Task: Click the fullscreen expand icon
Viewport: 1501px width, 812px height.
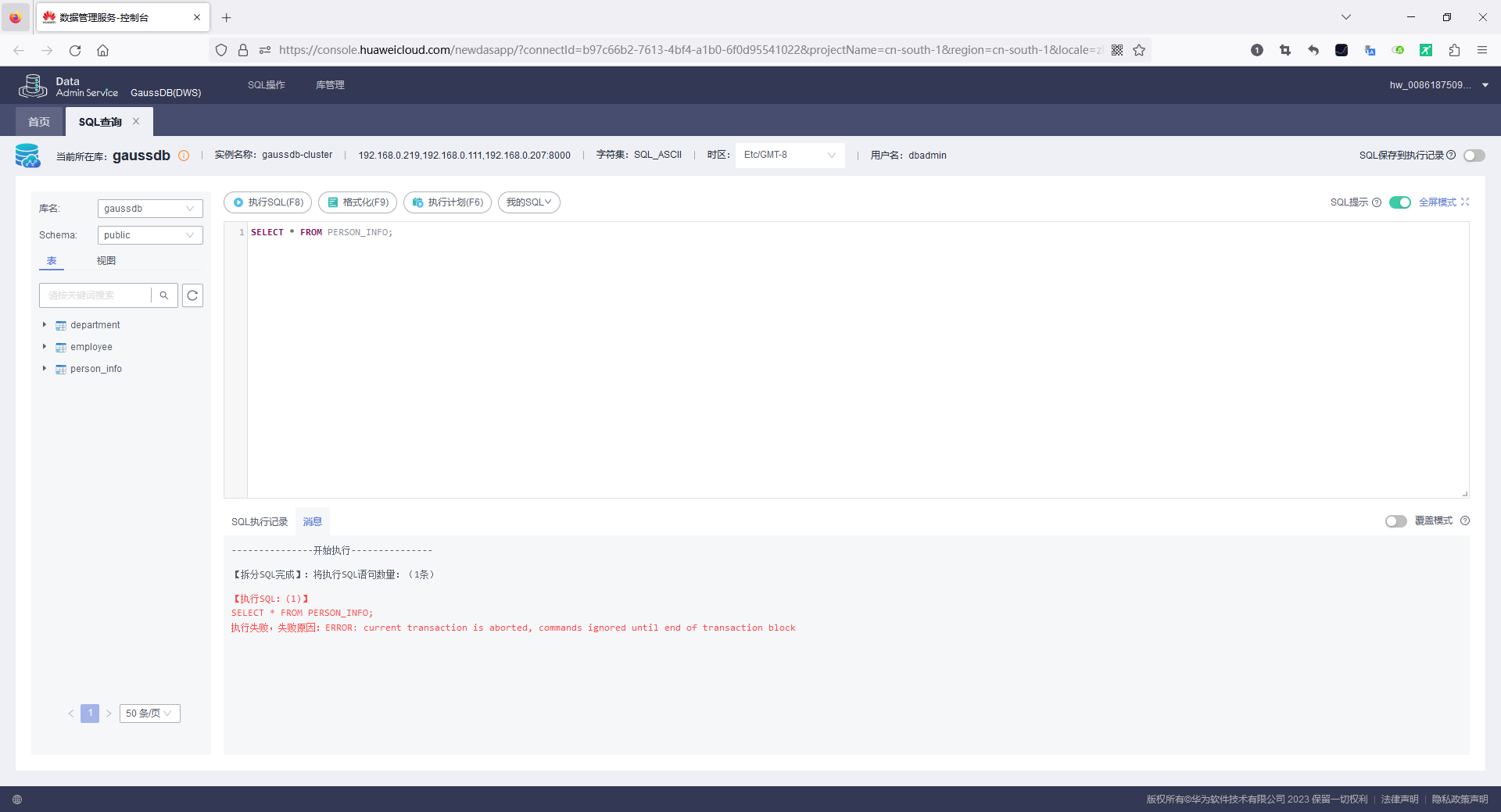Action: pyautogui.click(x=1465, y=202)
